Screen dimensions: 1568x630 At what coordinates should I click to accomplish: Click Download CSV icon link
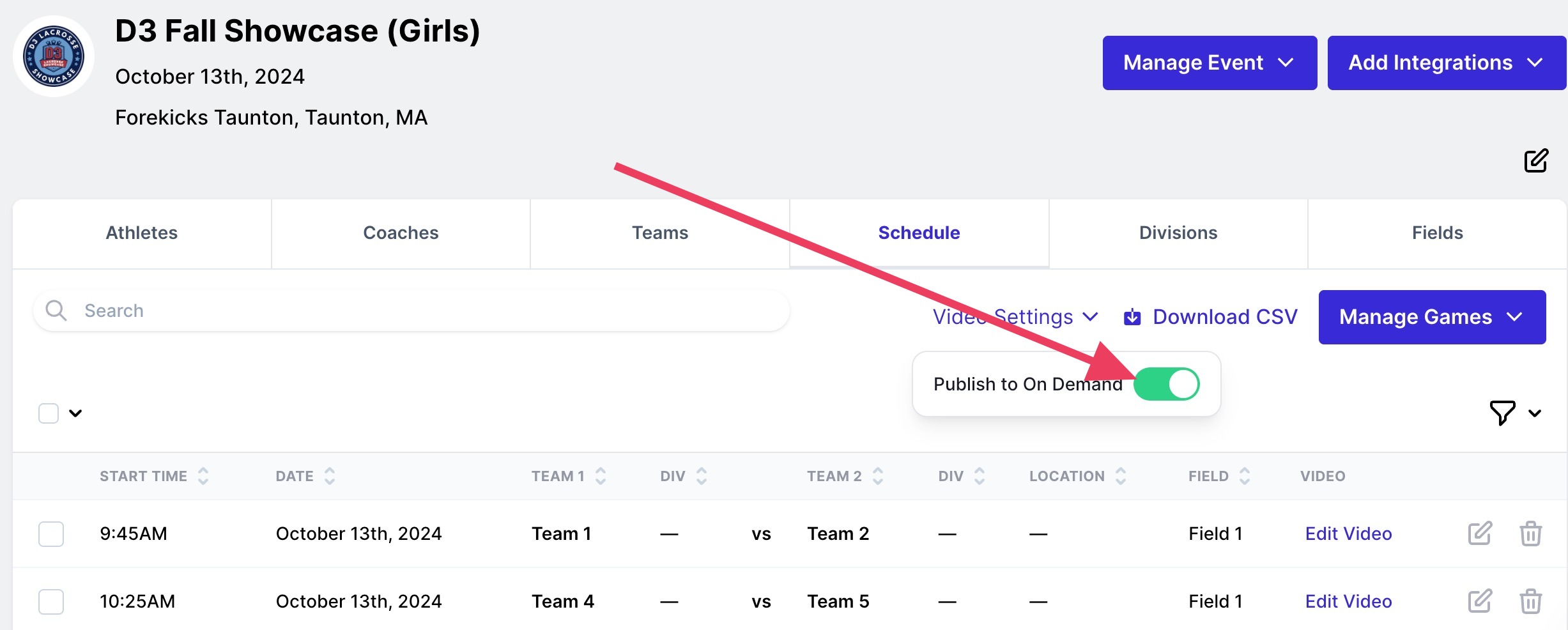tap(1132, 317)
